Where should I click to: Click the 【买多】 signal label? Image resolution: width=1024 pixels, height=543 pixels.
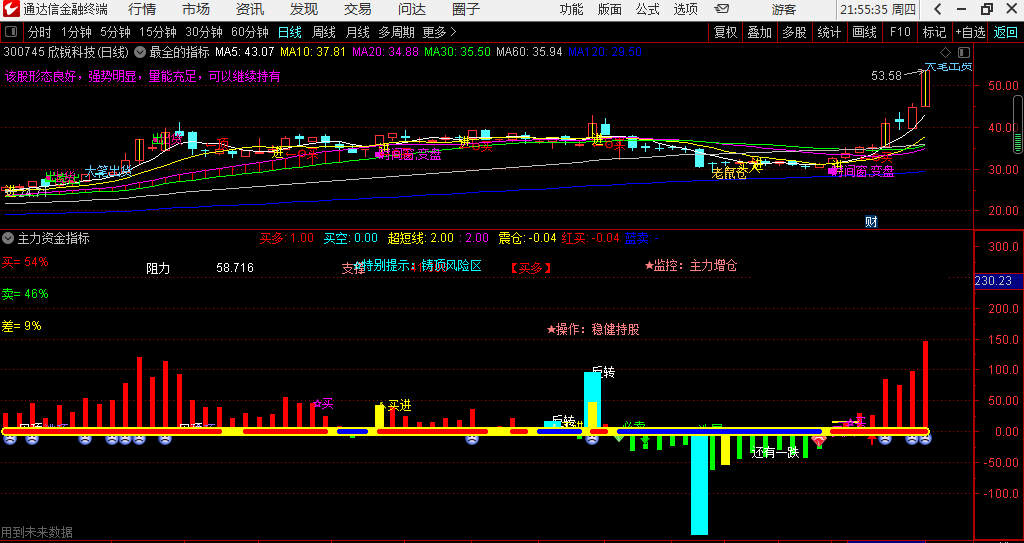[x=531, y=268]
